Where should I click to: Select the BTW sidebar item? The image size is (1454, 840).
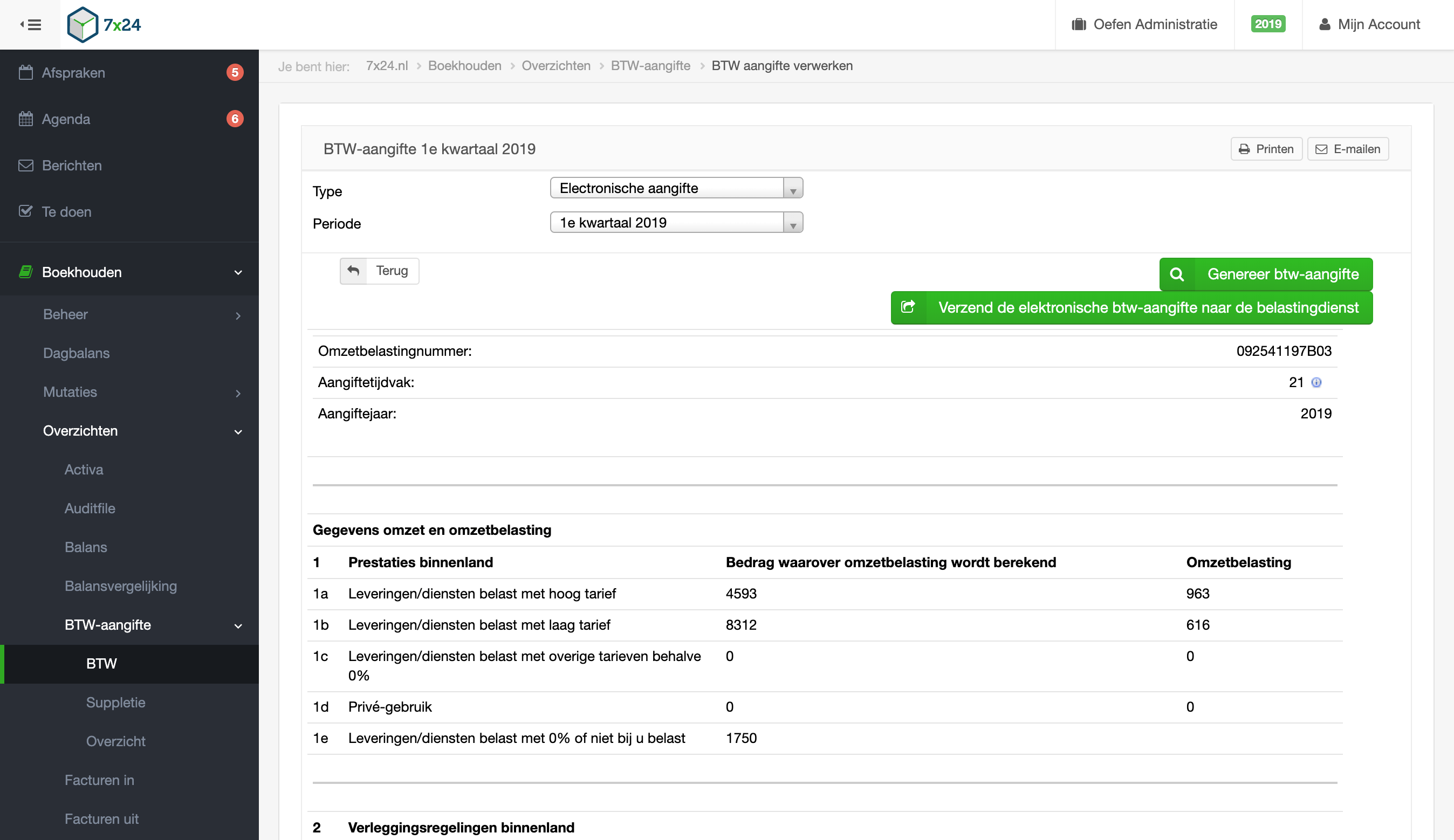tap(129, 664)
